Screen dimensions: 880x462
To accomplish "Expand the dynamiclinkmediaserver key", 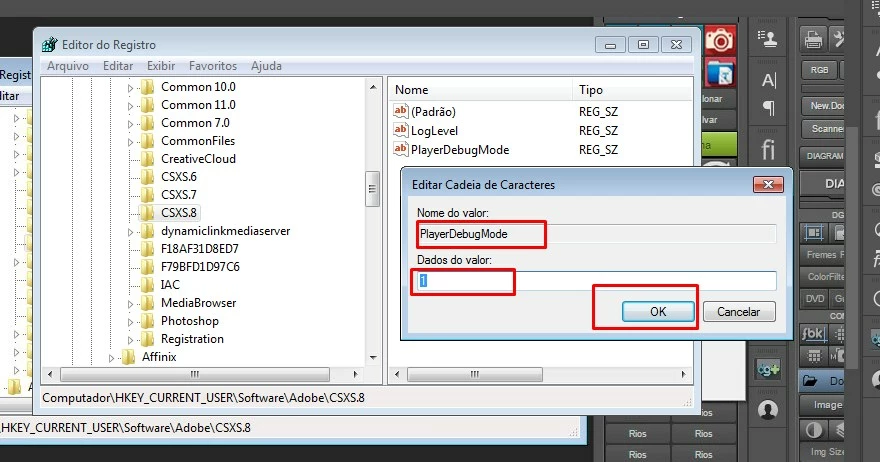I will pyautogui.click(x=130, y=231).
